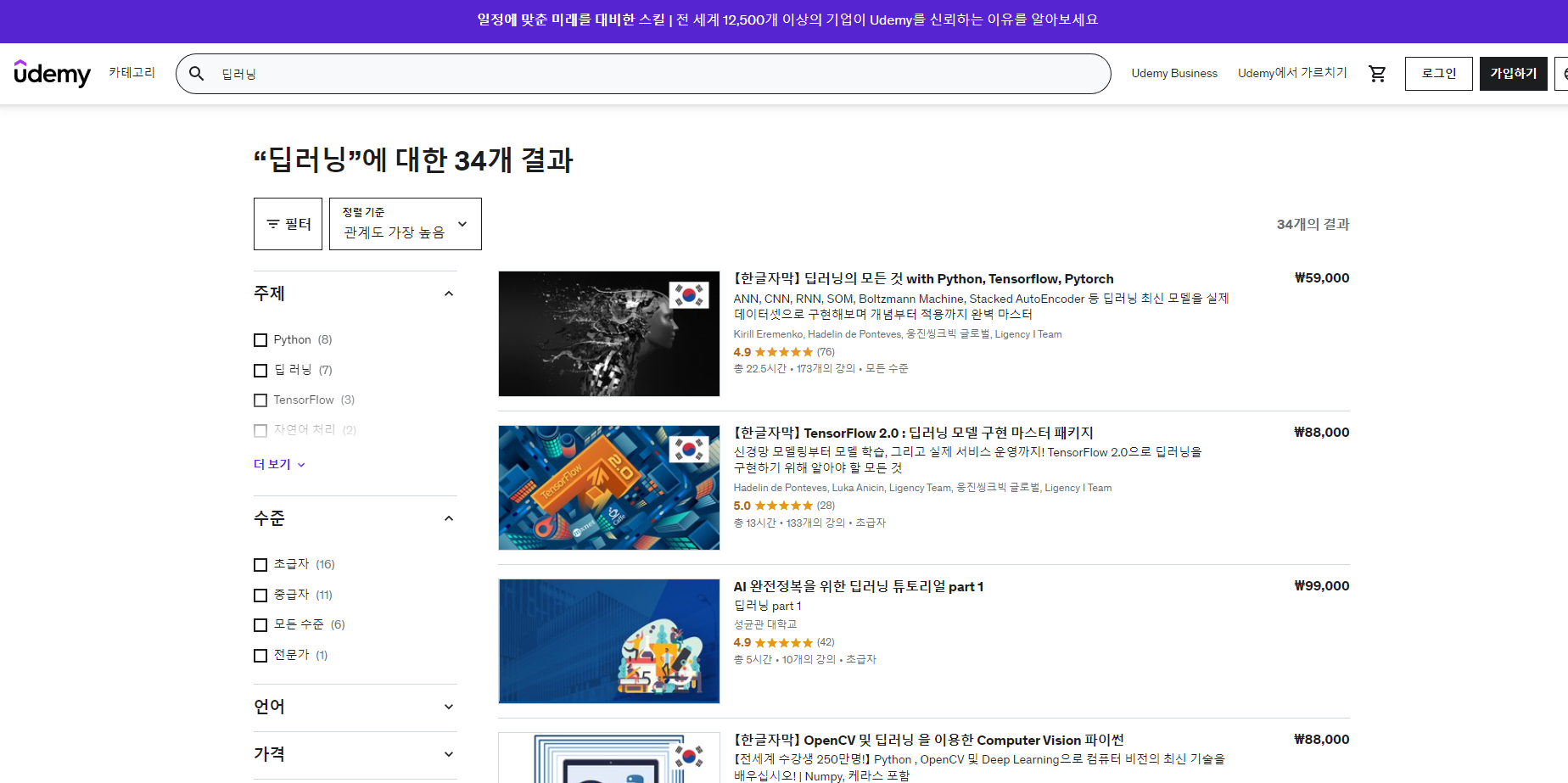Click the partially visible language button
Screen dimensions: 1568x783
click(x=1561, y=74)
